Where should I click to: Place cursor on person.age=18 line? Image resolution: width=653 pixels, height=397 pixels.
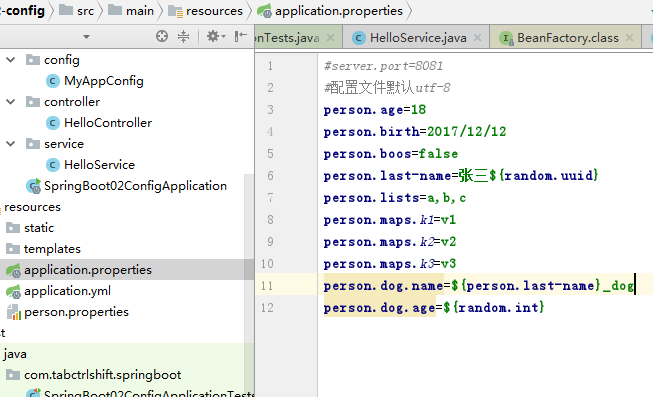[375, 110]
